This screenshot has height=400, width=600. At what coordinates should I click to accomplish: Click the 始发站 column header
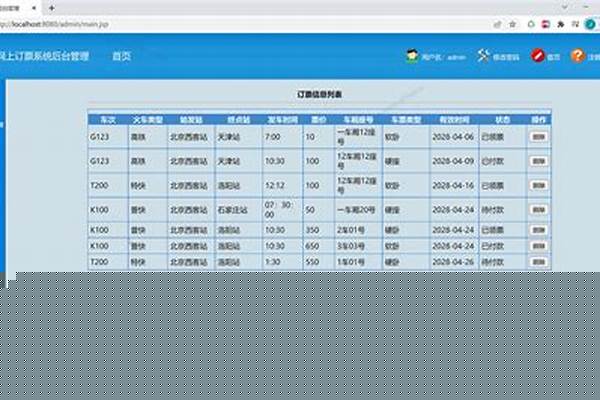191,120
